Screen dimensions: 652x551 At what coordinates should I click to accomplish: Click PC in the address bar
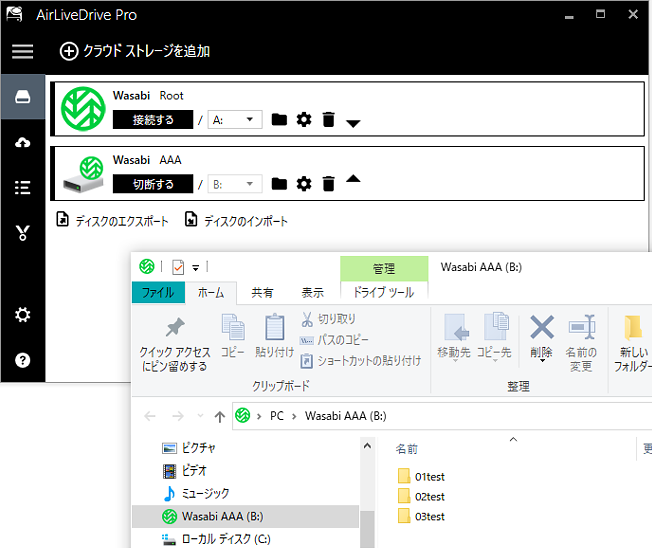point(277,416)
